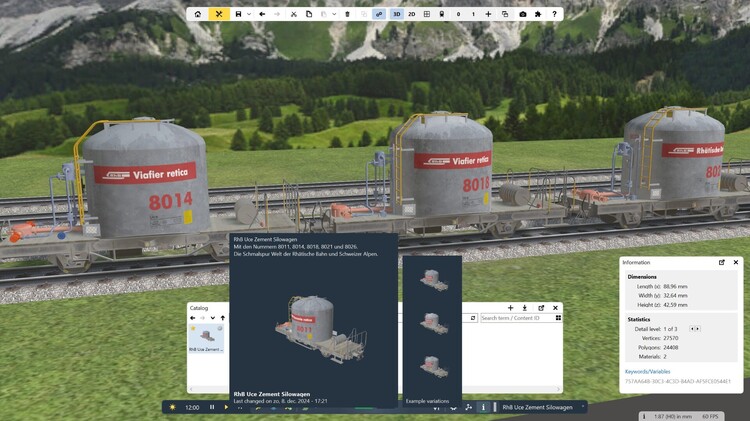Open the track routing branch icon
Screen dimensions: 750x421
point(469,408)
